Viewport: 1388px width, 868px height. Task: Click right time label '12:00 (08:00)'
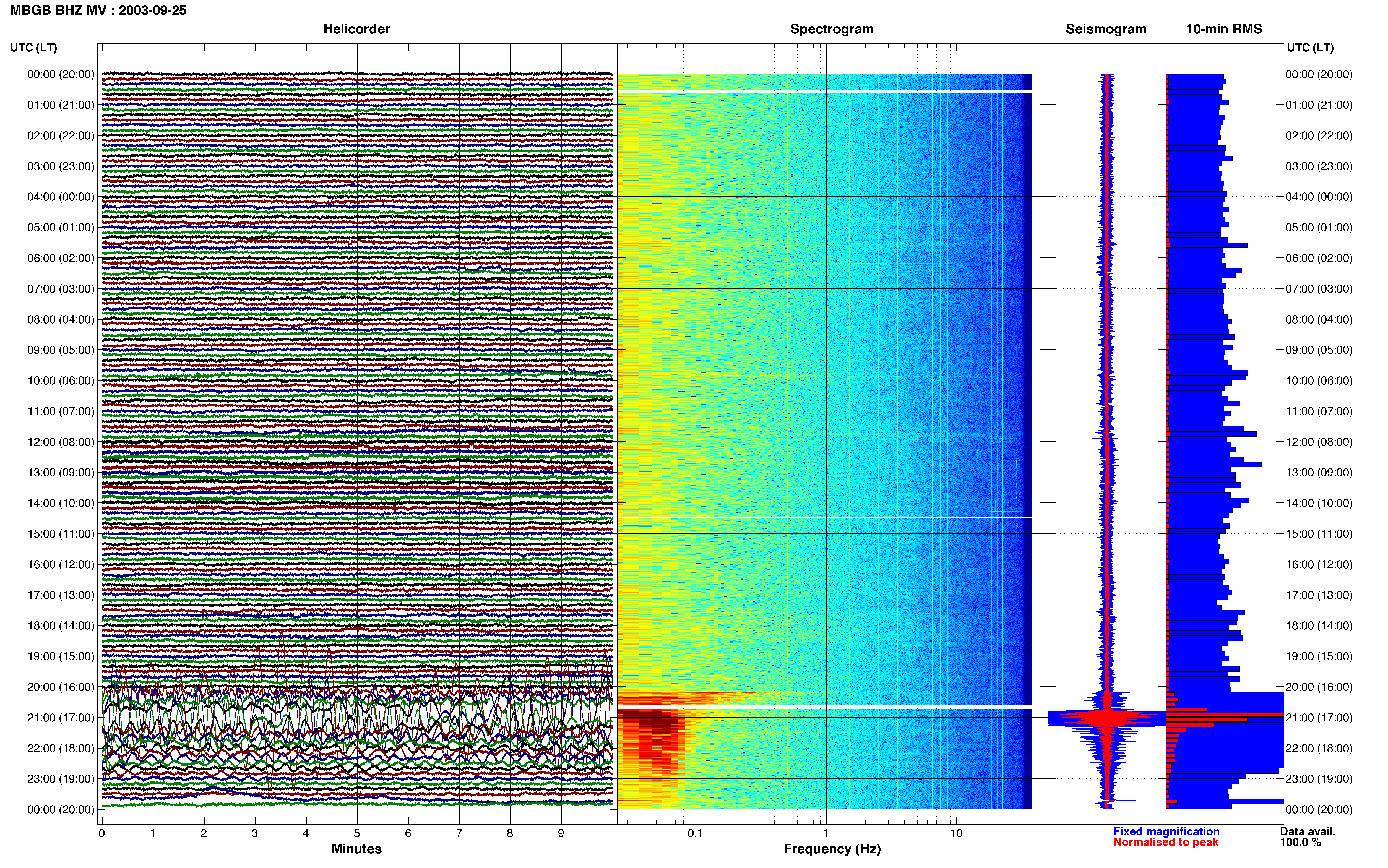[1319, 442]
